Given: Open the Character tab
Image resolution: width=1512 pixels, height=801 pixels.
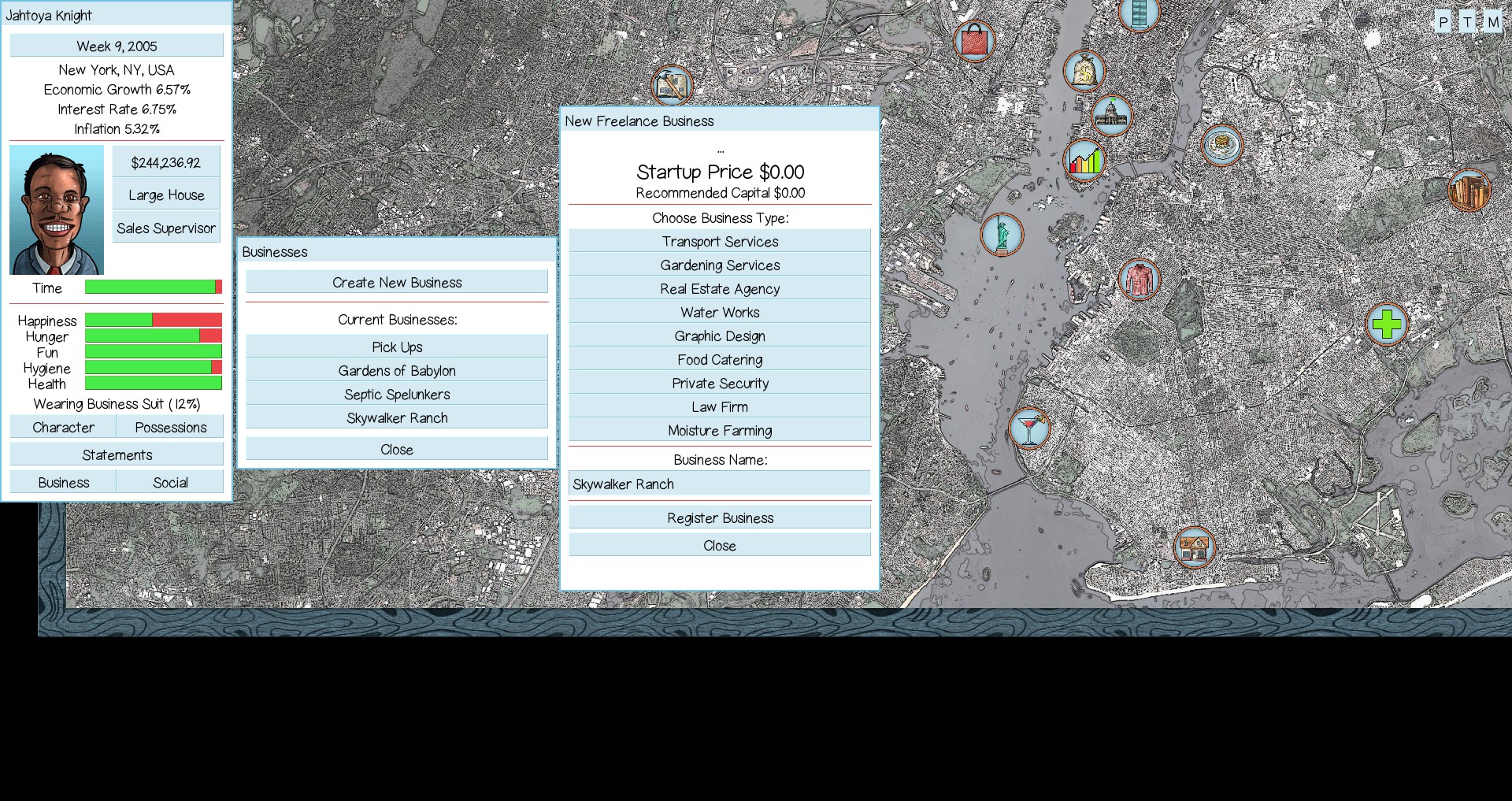Looking at the screenshot, I should tap(63, 427).
